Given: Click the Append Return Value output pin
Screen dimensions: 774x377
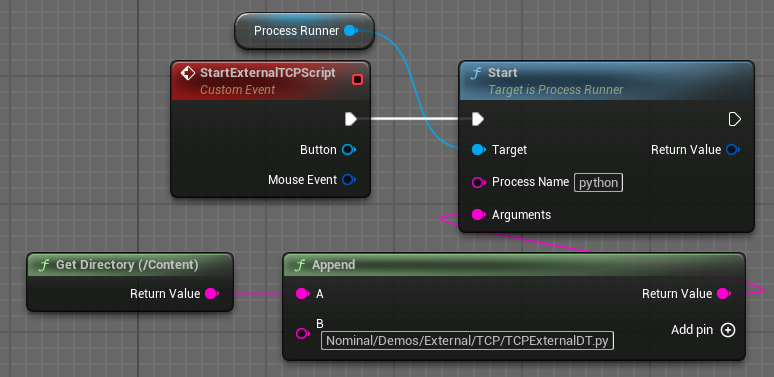Looking at the screenshot, I should click(723, 294).
